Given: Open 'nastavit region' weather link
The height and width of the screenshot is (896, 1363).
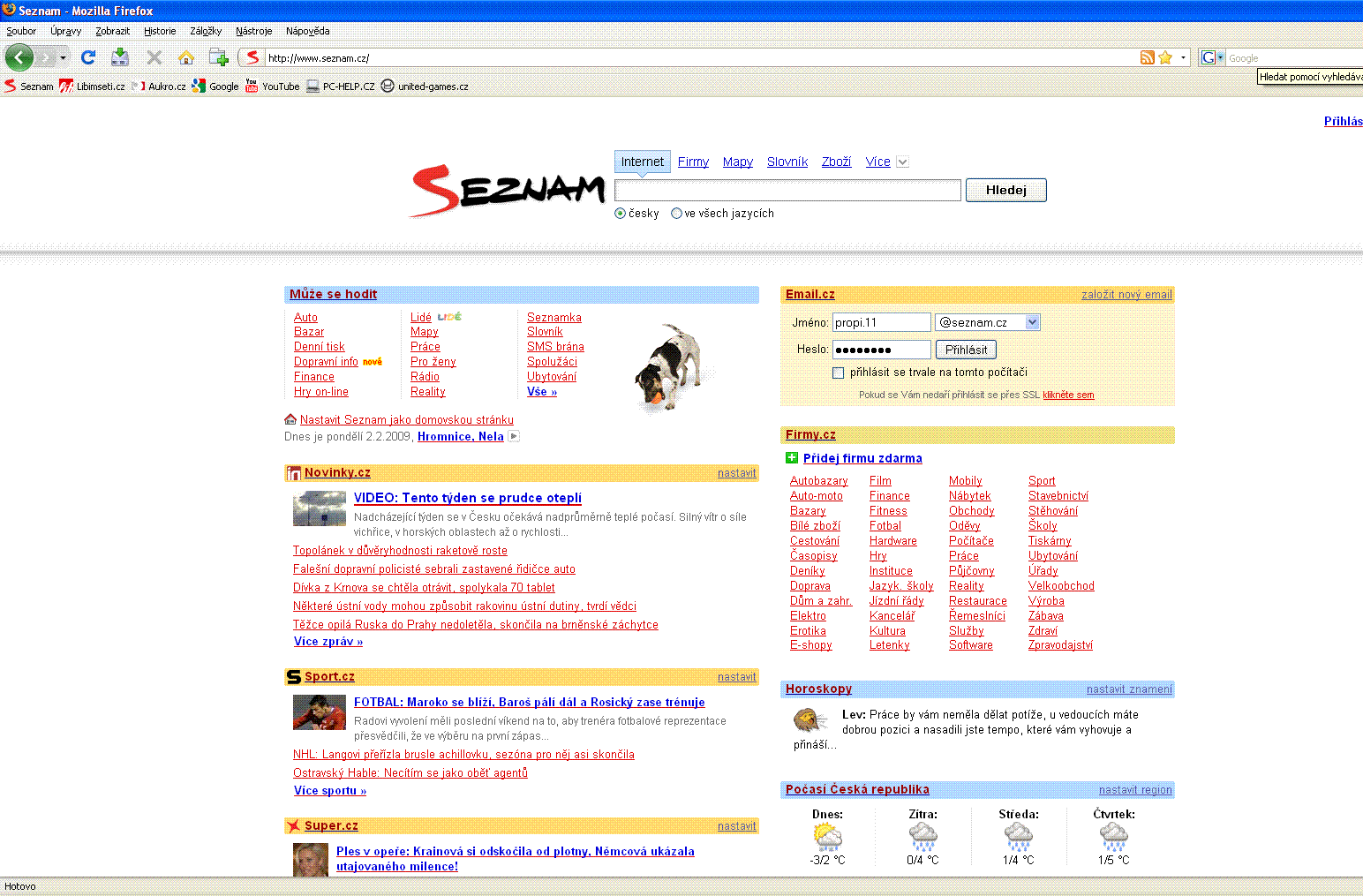Looking at the screenshot, I should click(1135, 790).
